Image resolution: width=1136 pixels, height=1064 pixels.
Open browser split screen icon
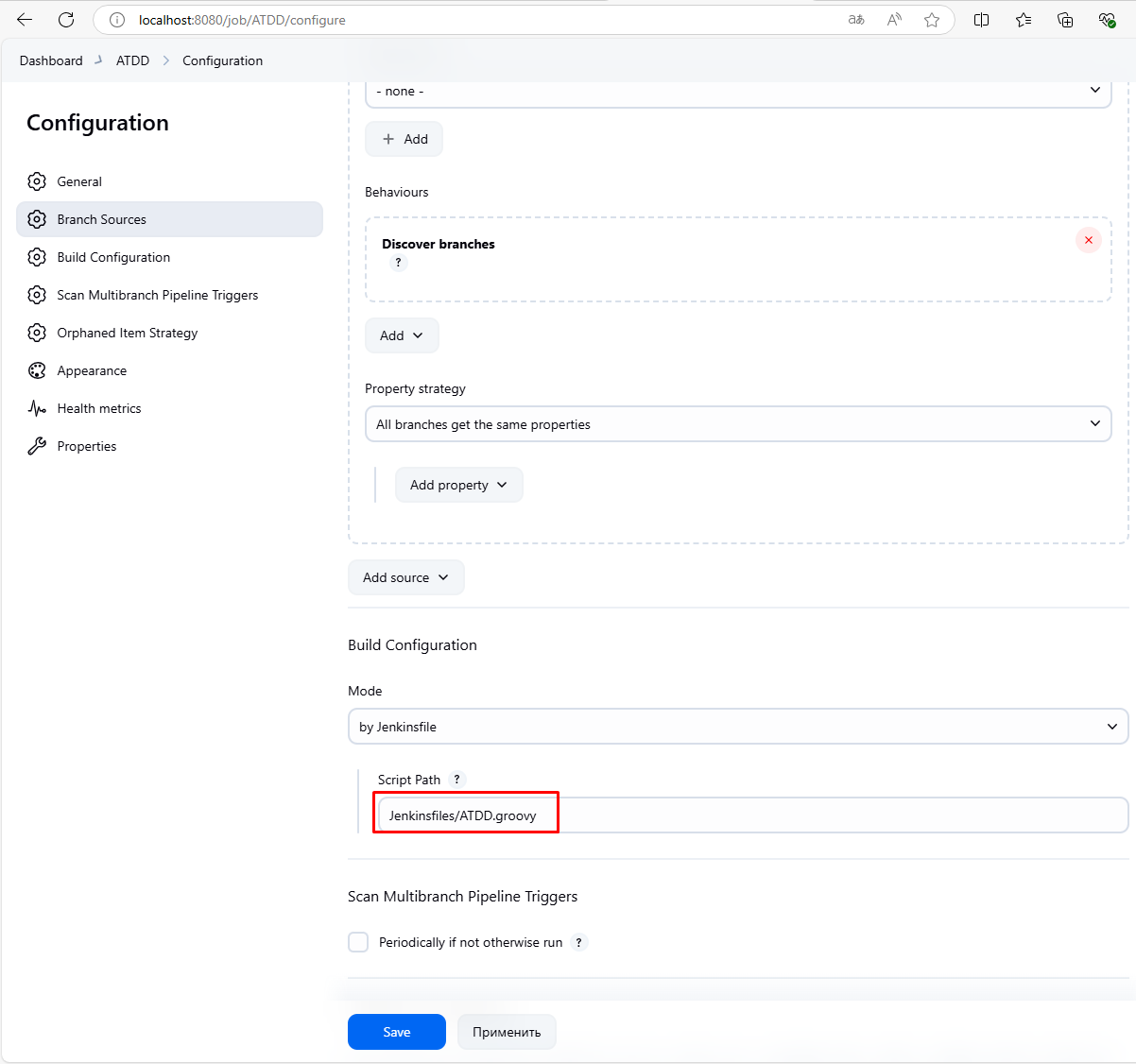coord(981,20)
